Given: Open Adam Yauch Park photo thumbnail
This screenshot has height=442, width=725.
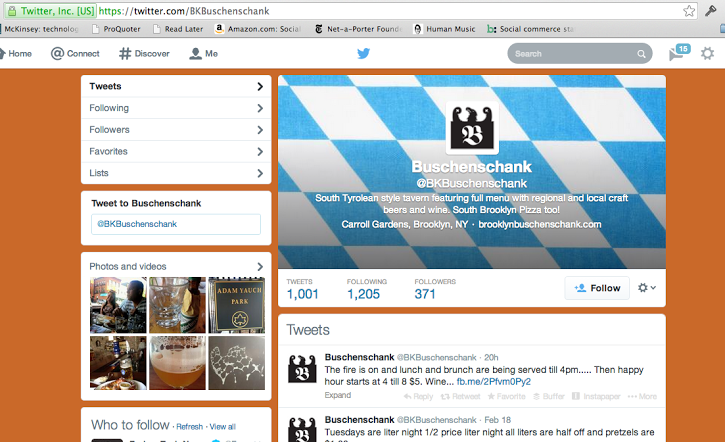Looking at the screenshot, I should click(237, 305).
